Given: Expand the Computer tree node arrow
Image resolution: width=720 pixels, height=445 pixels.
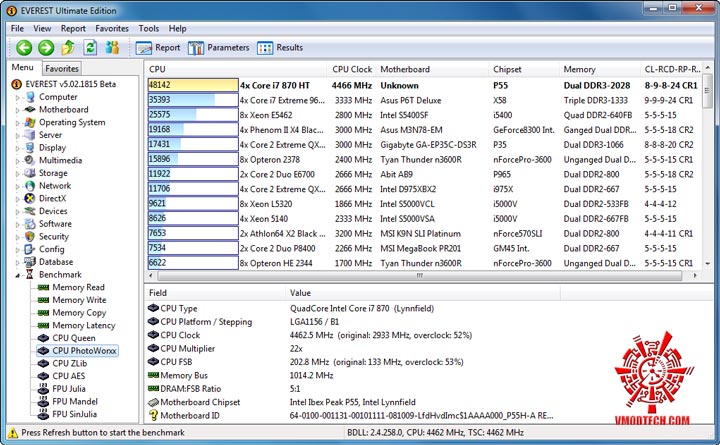Looking at the screenshot, I should point(17,97).
